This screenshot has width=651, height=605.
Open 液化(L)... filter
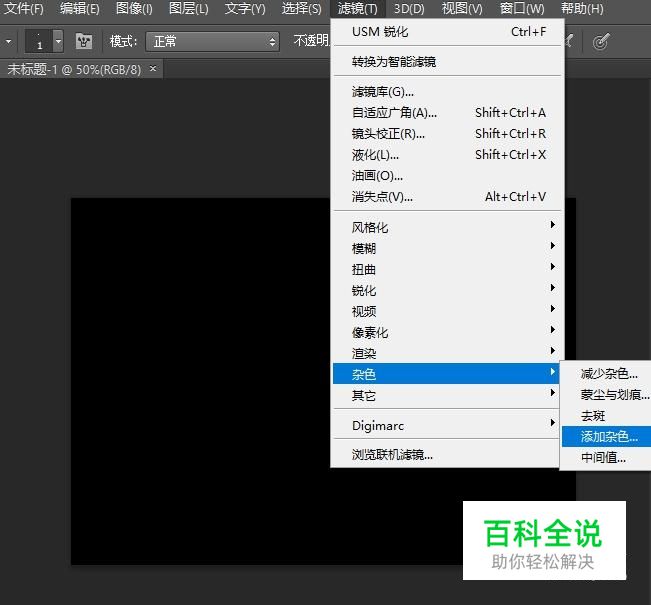[448, 155]
